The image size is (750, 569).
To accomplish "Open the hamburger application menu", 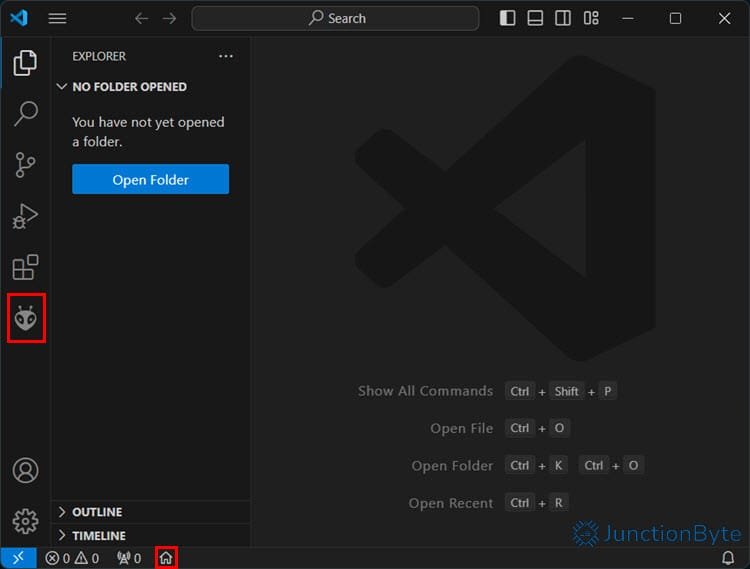I will point(57,18).
